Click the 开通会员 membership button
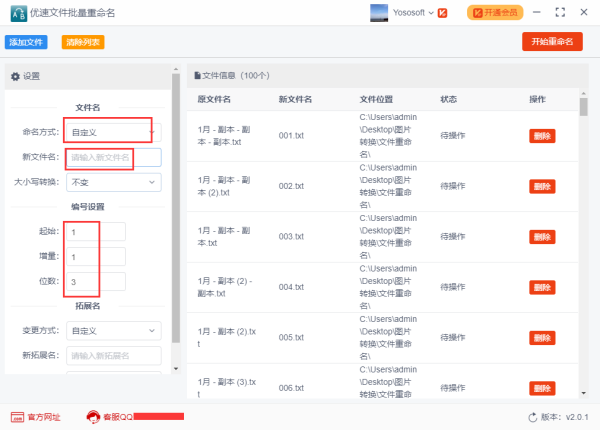 [494, 13]
